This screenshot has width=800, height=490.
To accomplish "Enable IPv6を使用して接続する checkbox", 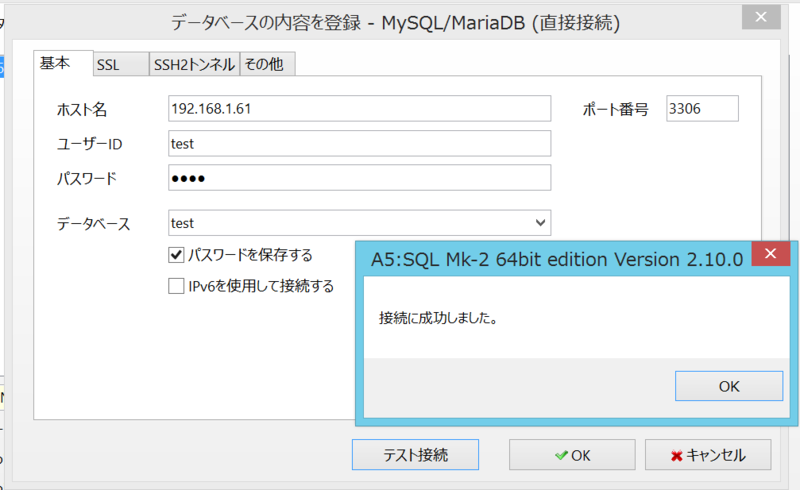I will point(176,286).
